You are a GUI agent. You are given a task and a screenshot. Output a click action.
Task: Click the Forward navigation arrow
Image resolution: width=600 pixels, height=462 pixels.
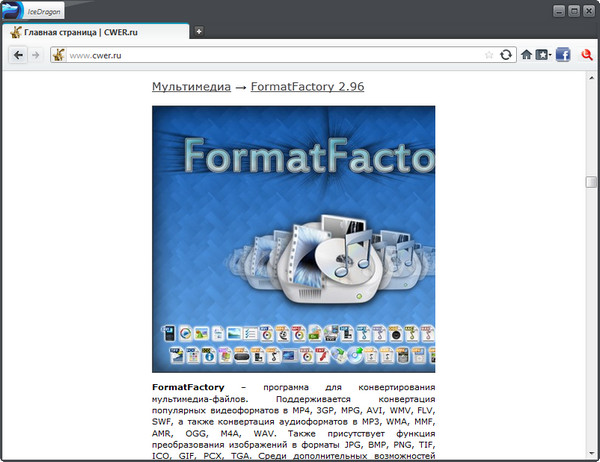pos(36,54)
